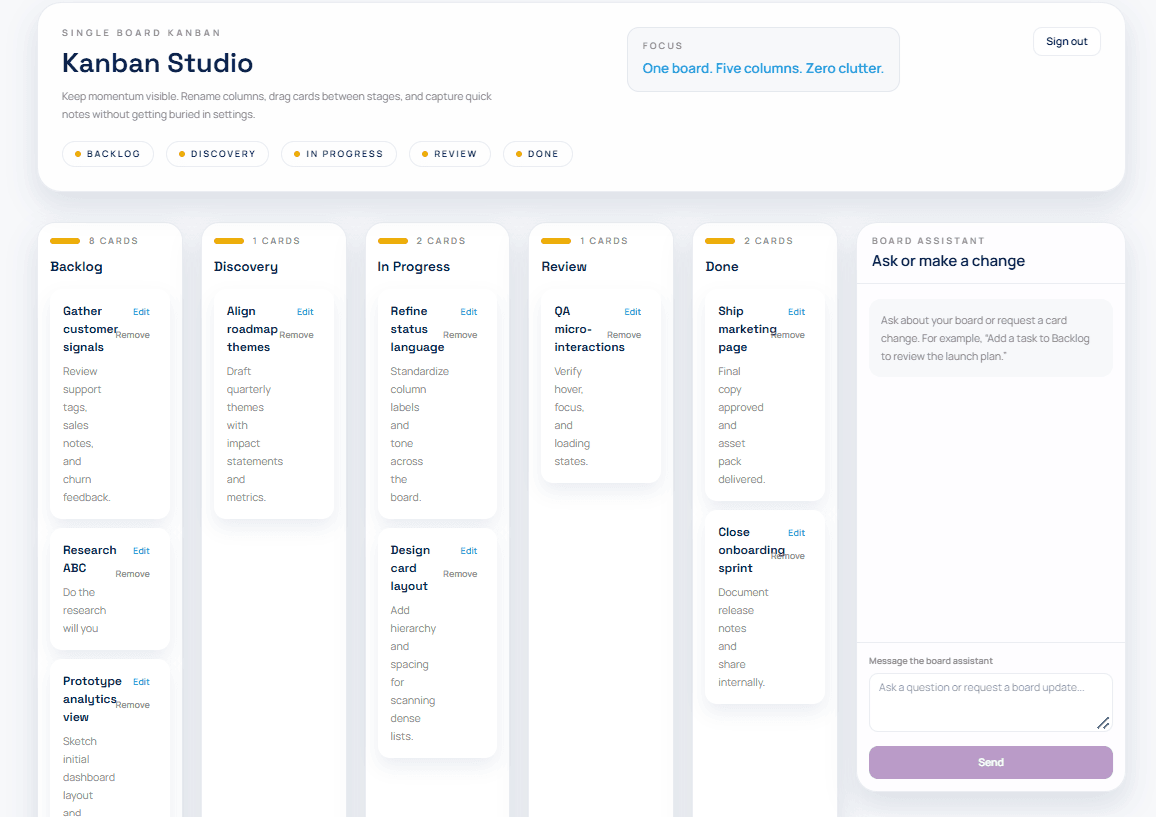The width and height of the screenshot is (1157, 817).
Task: Select the IN PROGRESS column pill
Action: pyautogui.click(x=339, y=154)
